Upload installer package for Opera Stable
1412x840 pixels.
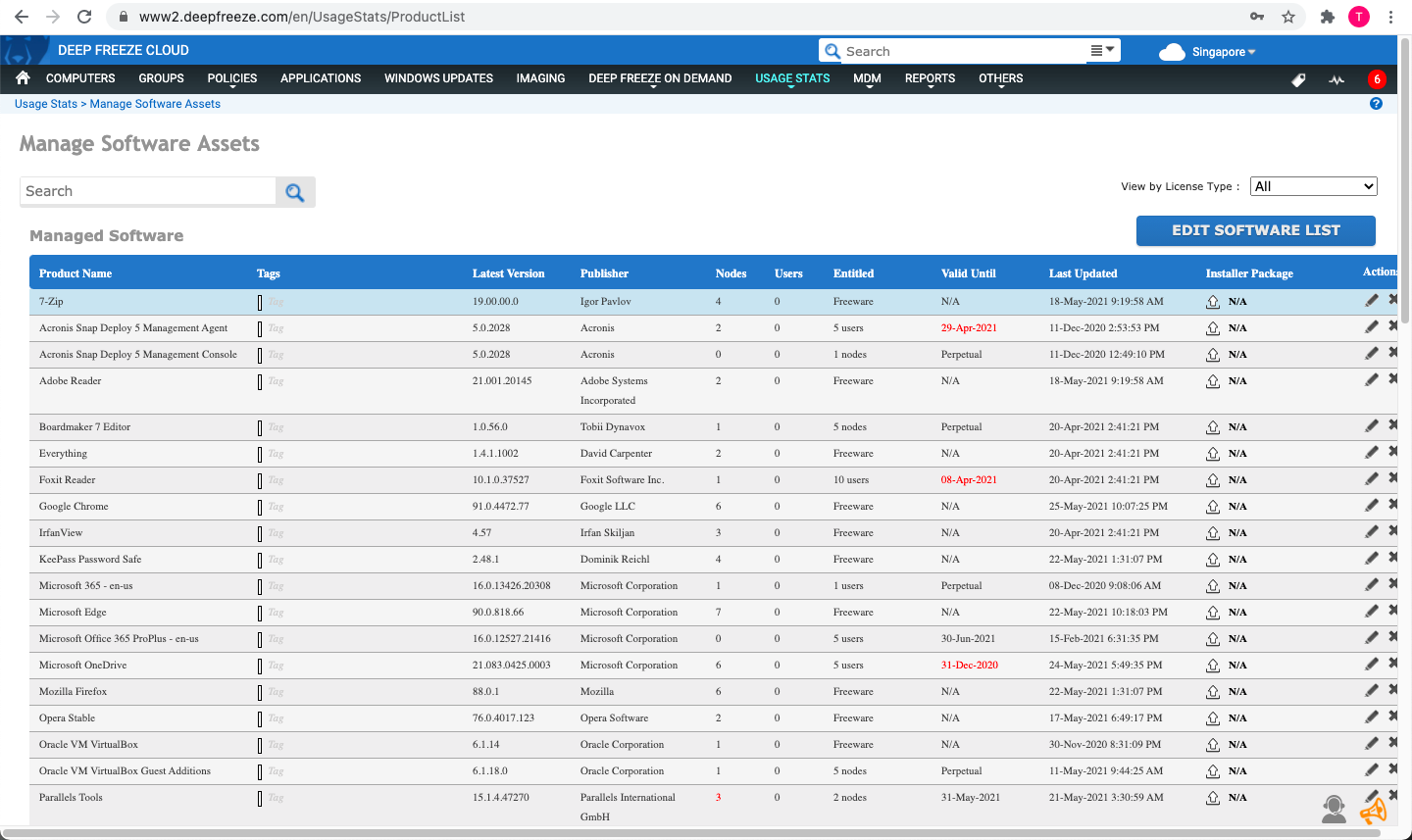click(x=1213, y=718)
